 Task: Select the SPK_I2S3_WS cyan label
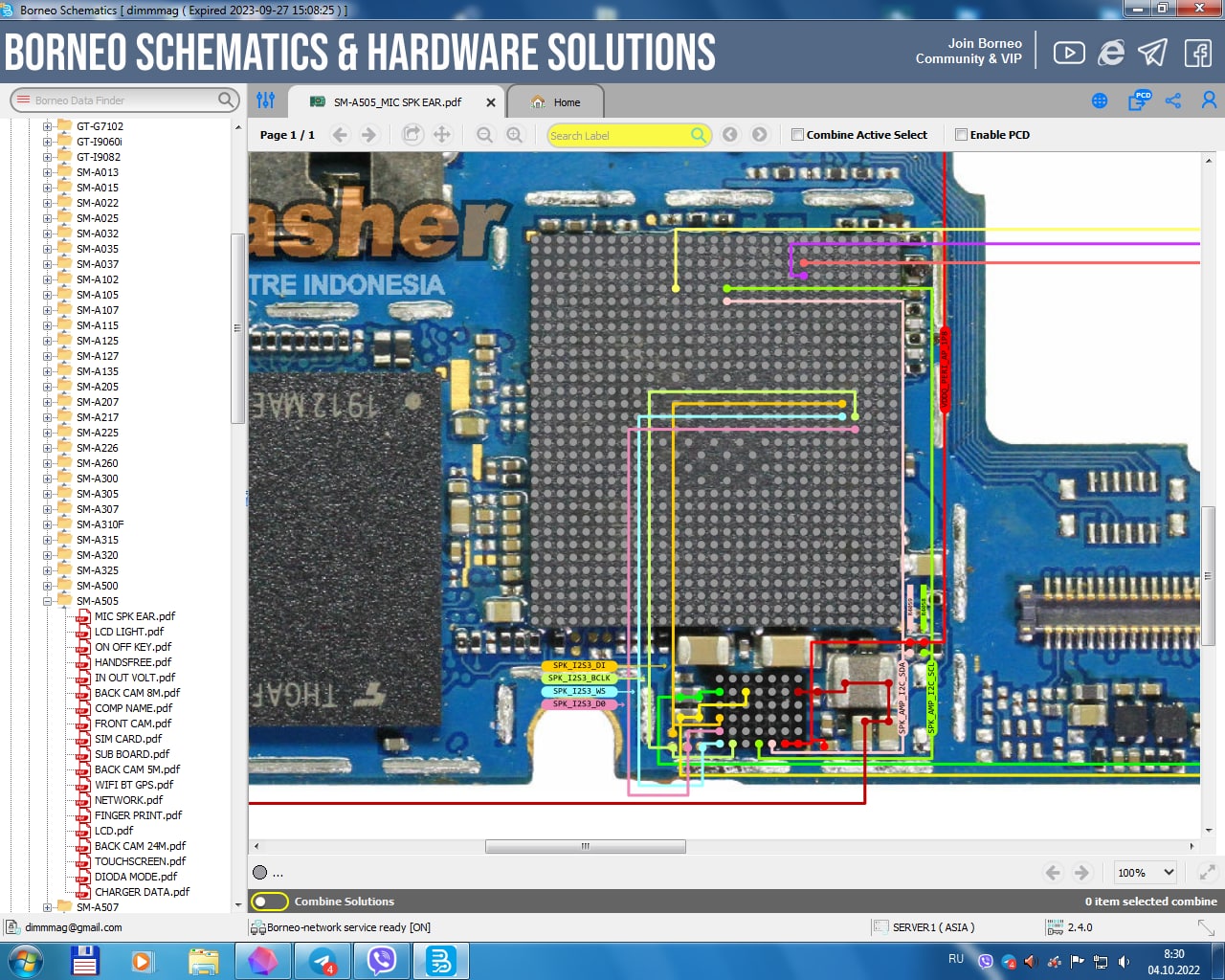coord(579,691)
